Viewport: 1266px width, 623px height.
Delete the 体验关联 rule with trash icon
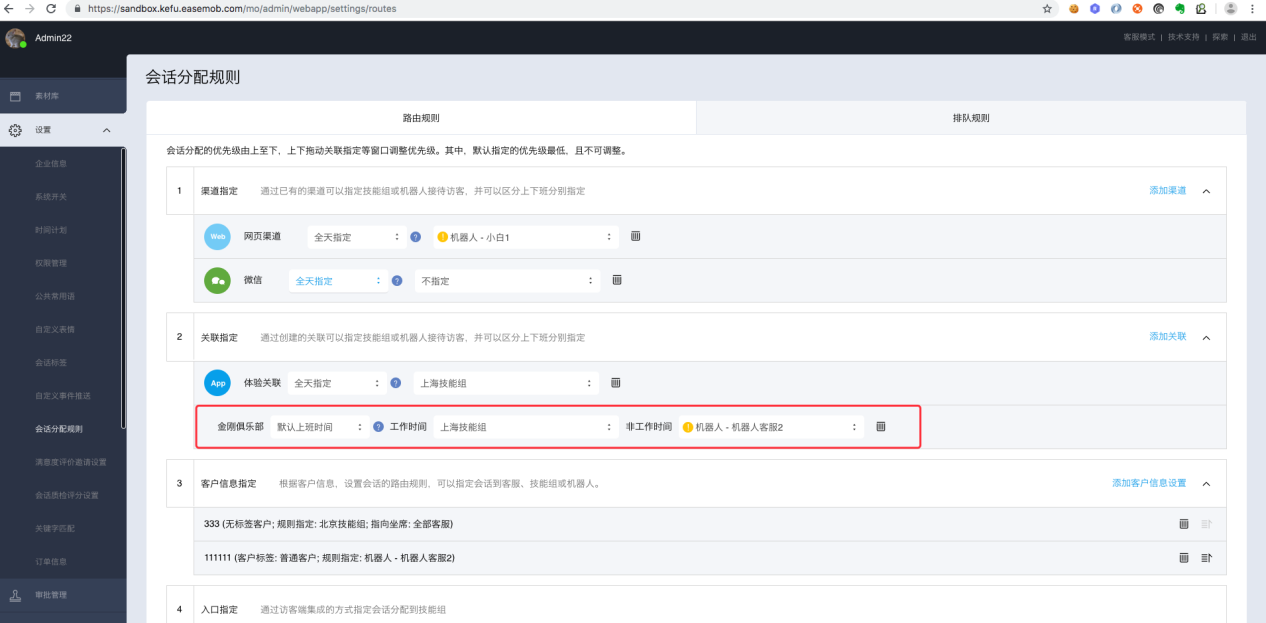[616, 383]
